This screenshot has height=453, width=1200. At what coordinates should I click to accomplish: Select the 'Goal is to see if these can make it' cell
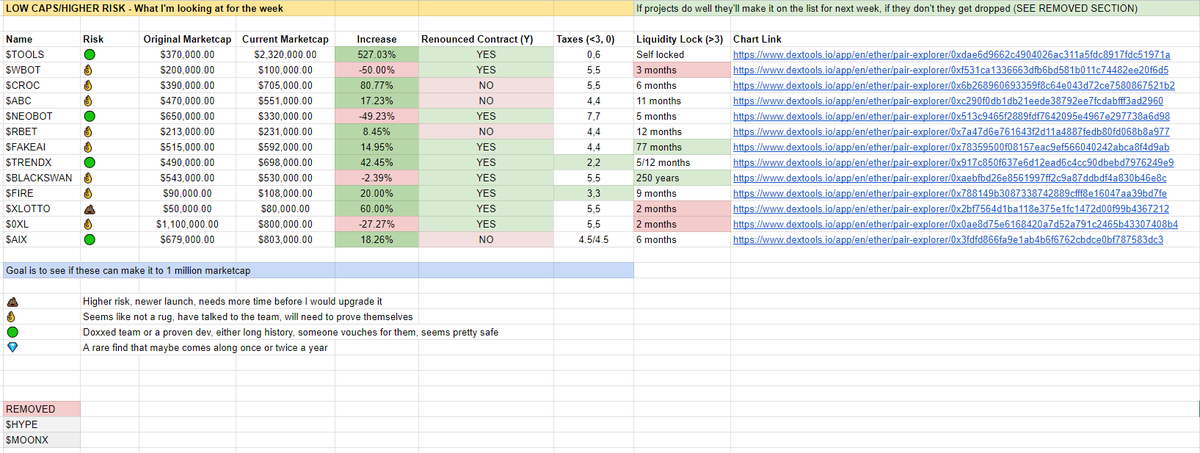coord(318,271)
